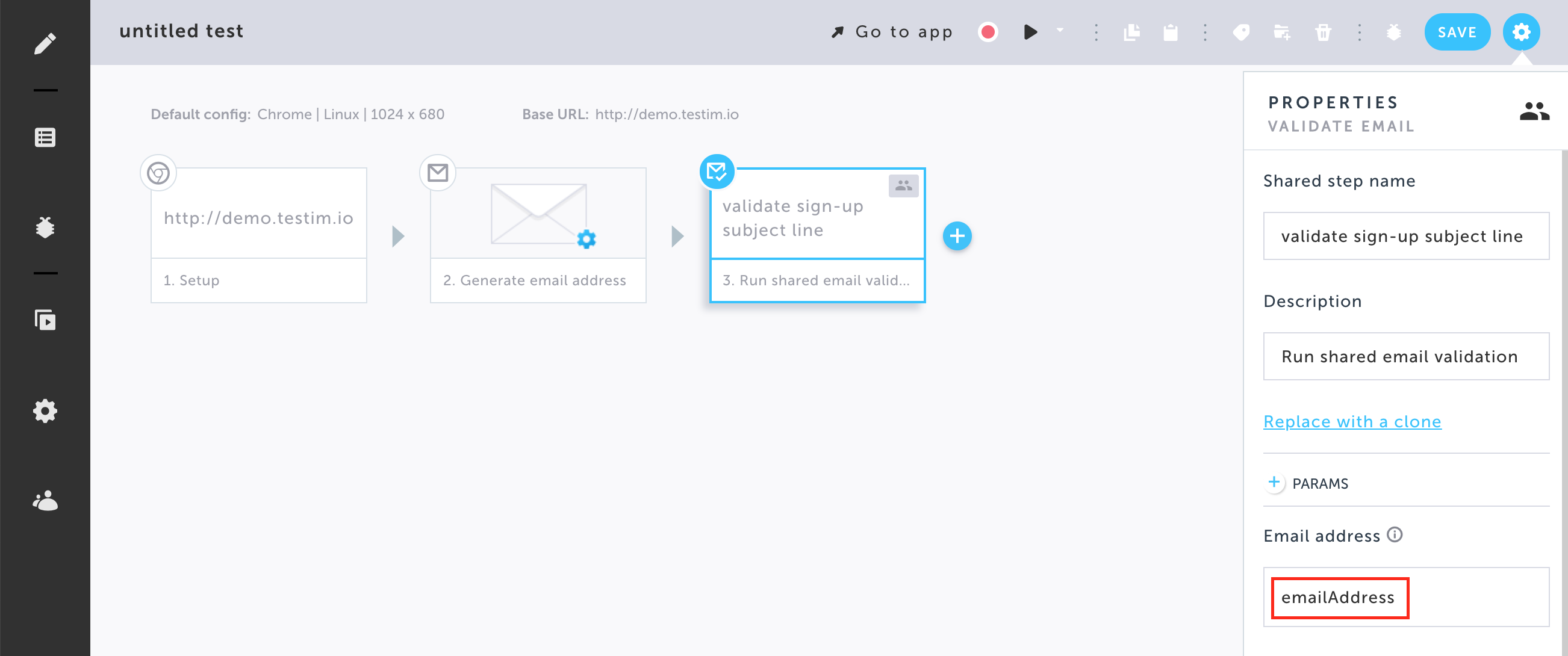
Task: Open the bug icon near the SAVE button
Action: click(x=1394, y=34)
